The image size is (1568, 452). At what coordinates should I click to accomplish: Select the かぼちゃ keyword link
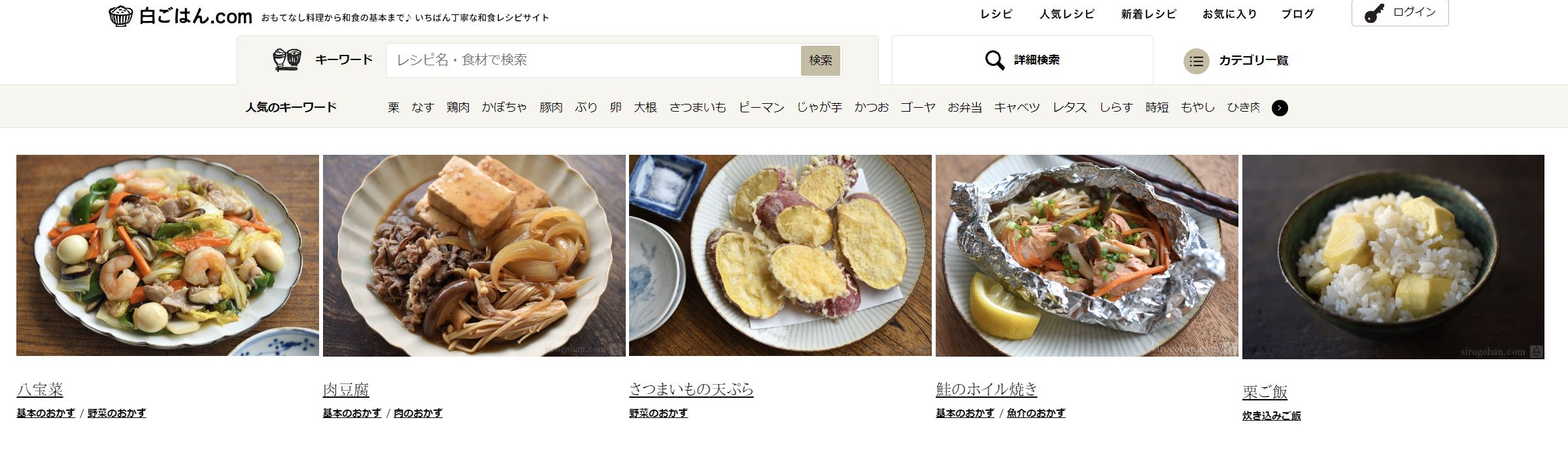click(x=504, y=107)
